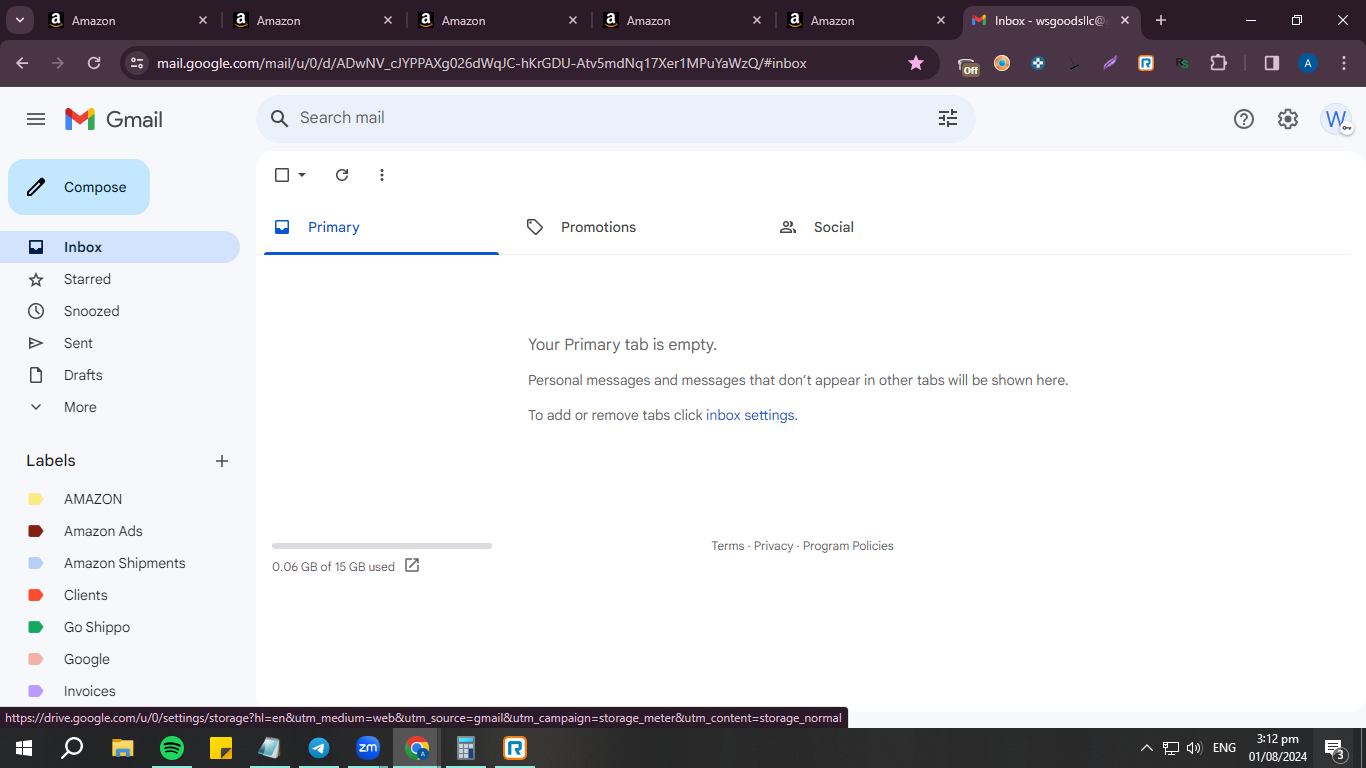Open File Explorer from the taskbar

[x=123, y=748]
